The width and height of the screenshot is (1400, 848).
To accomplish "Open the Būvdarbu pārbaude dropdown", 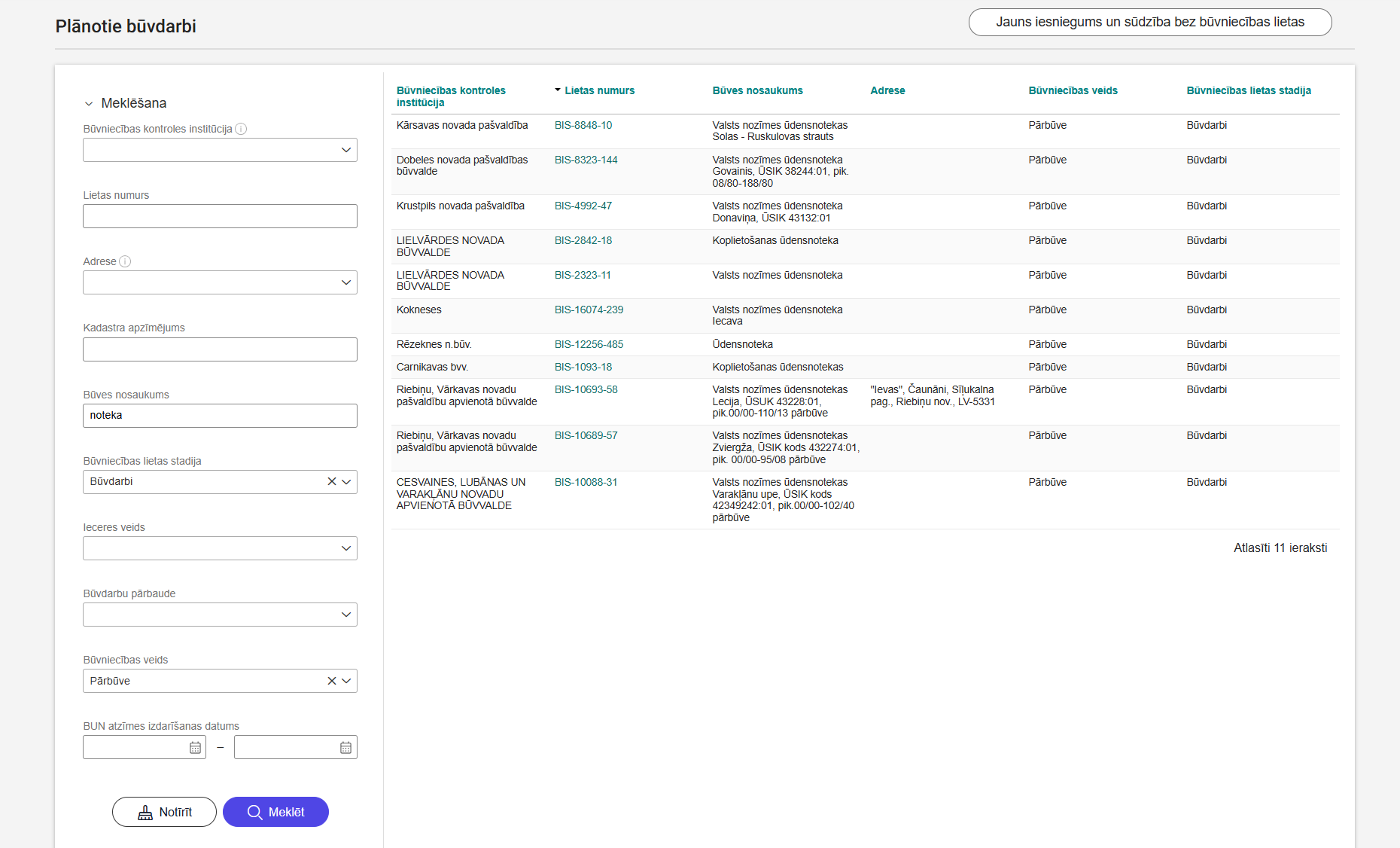I will coord(345,615).
